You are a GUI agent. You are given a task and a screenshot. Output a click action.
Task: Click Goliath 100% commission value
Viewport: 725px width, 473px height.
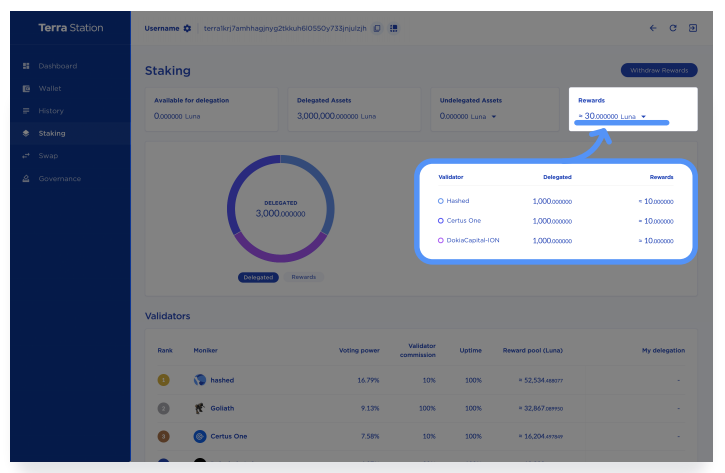coord(427,408)
